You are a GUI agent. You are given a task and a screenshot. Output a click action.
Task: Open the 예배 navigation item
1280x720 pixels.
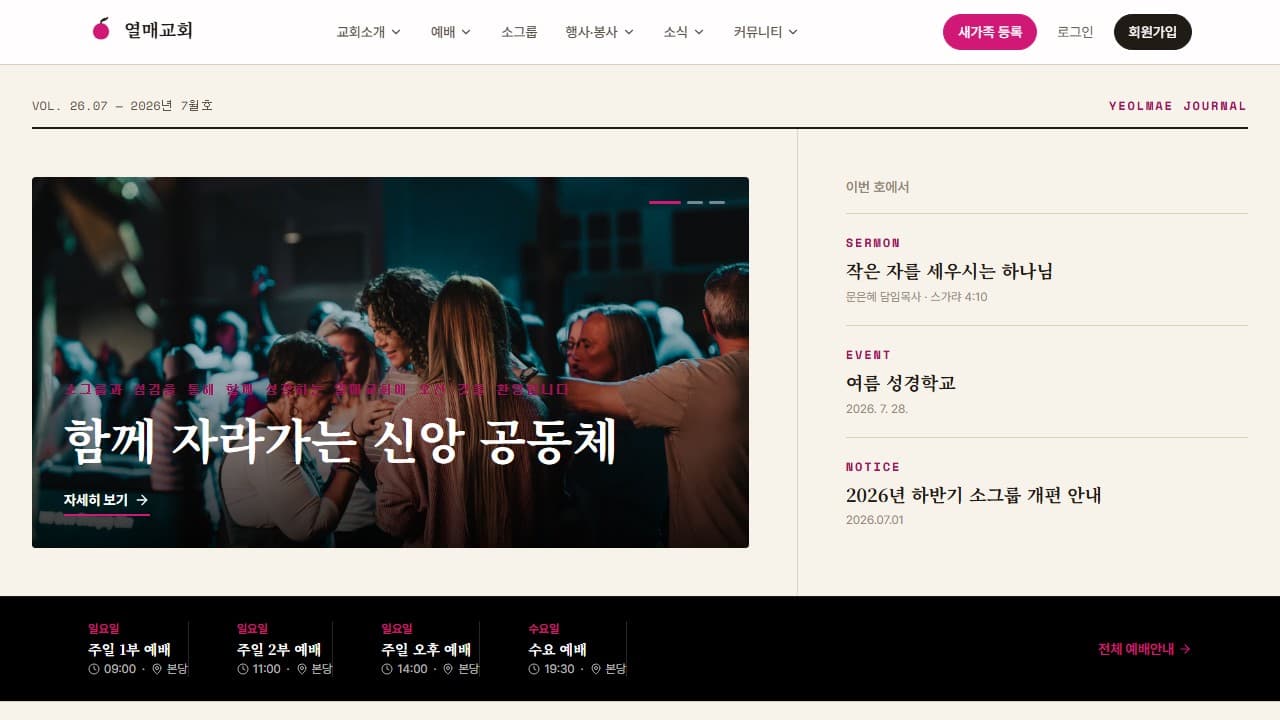tap(451, 32)
